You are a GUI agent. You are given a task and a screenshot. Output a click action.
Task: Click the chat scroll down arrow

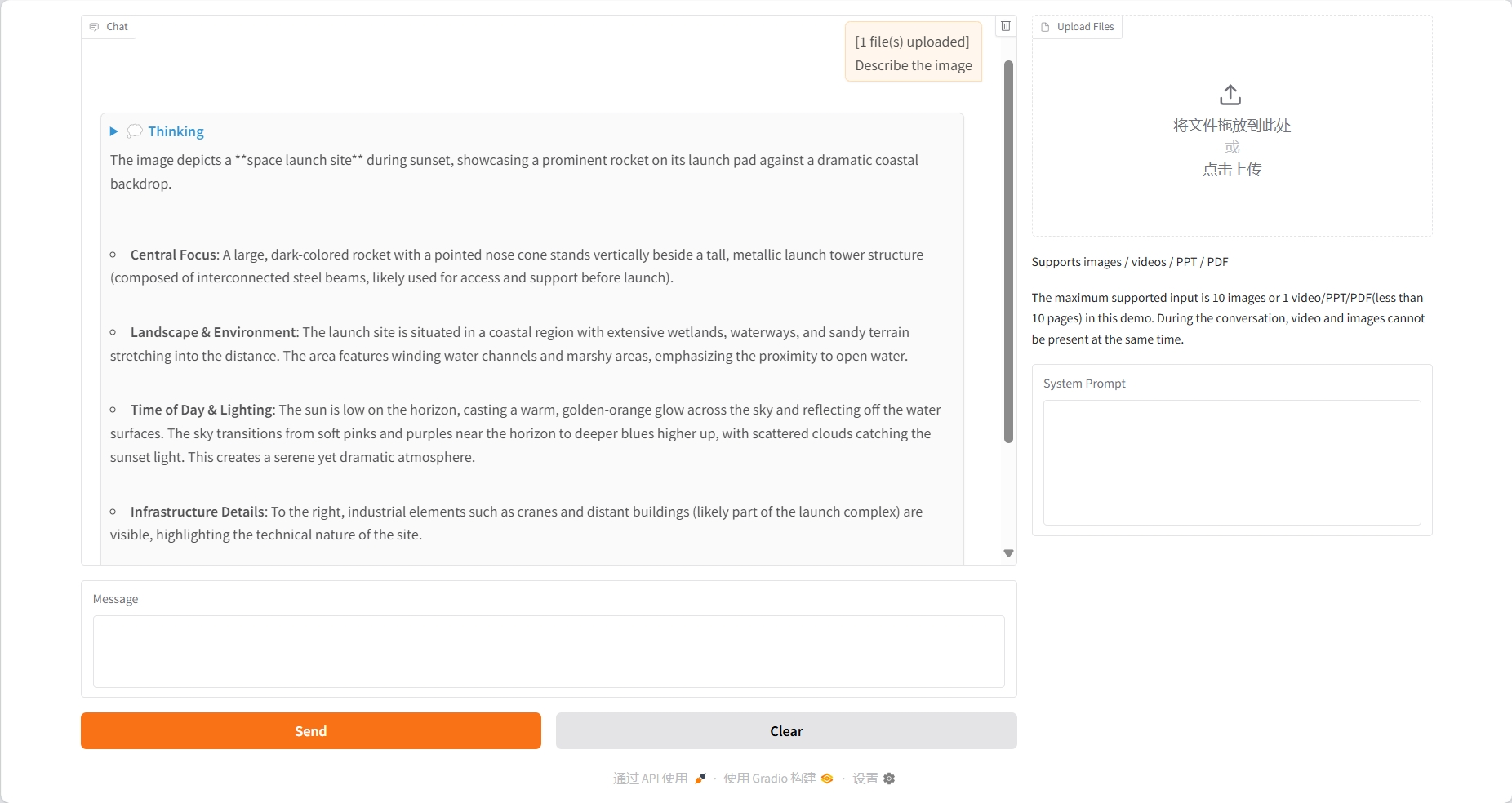tap(1008, 553)
